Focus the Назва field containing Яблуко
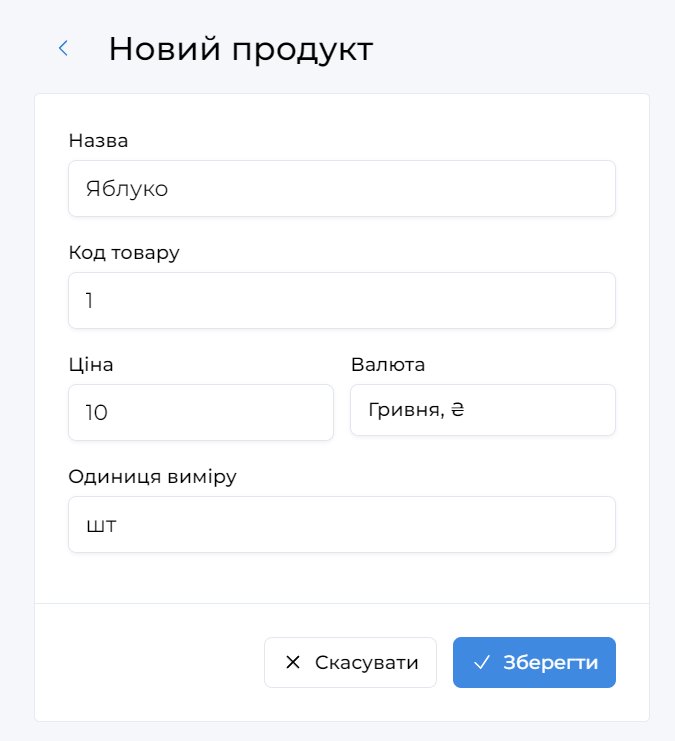Image resolution: width=675 pixels, height=741 pixels. [x=341, y=188]
